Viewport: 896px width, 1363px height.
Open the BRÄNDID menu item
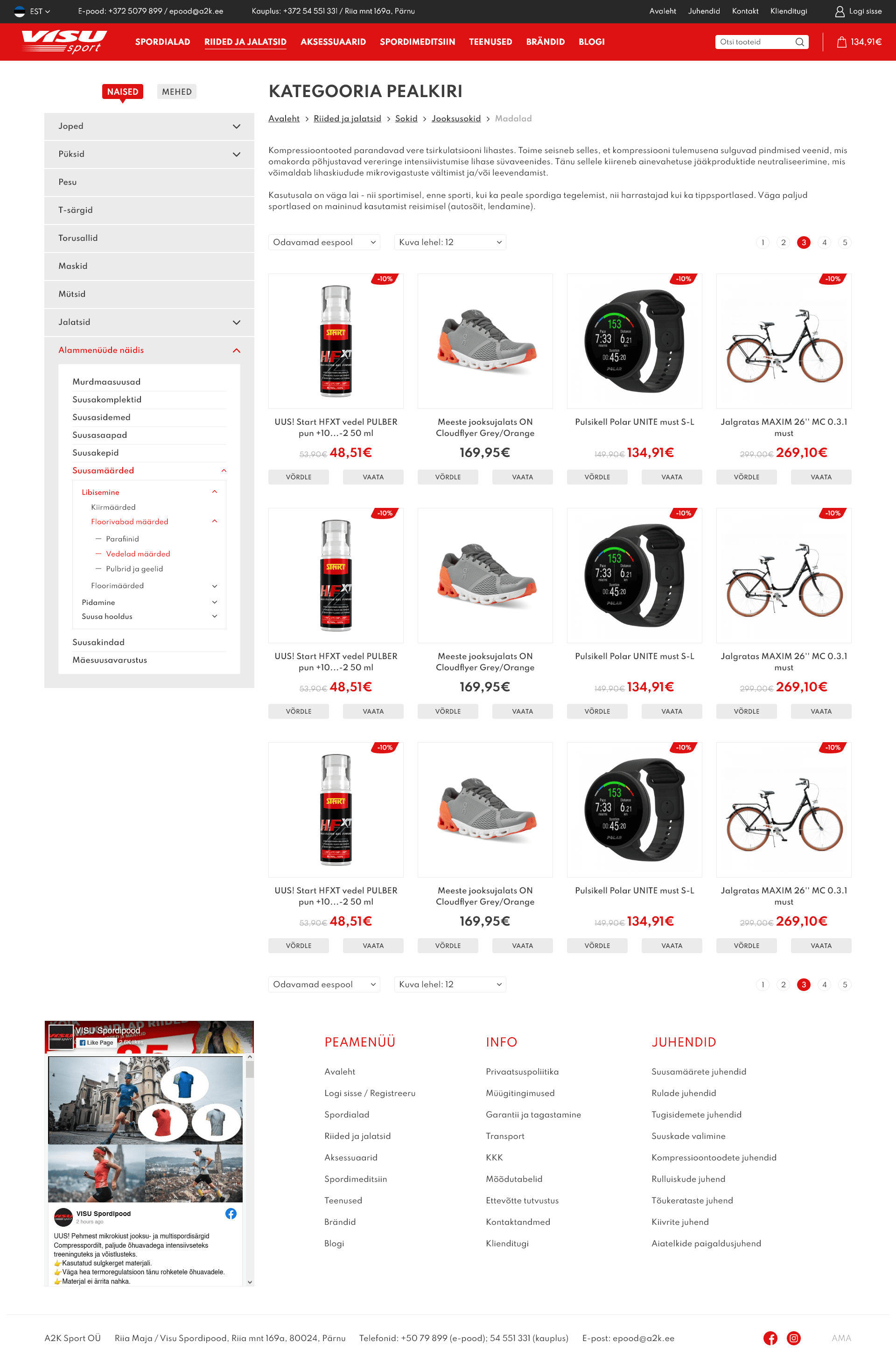(x=545, y=42)
